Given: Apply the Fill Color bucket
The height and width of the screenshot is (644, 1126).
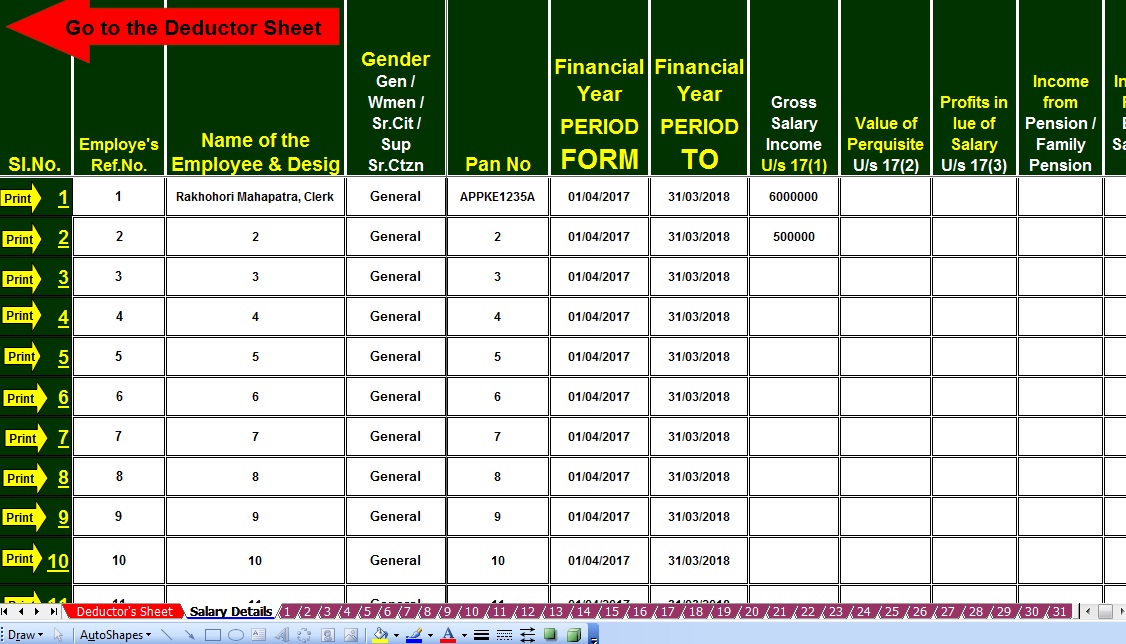Looking at the screenshot, I should (x=380, y=635).
